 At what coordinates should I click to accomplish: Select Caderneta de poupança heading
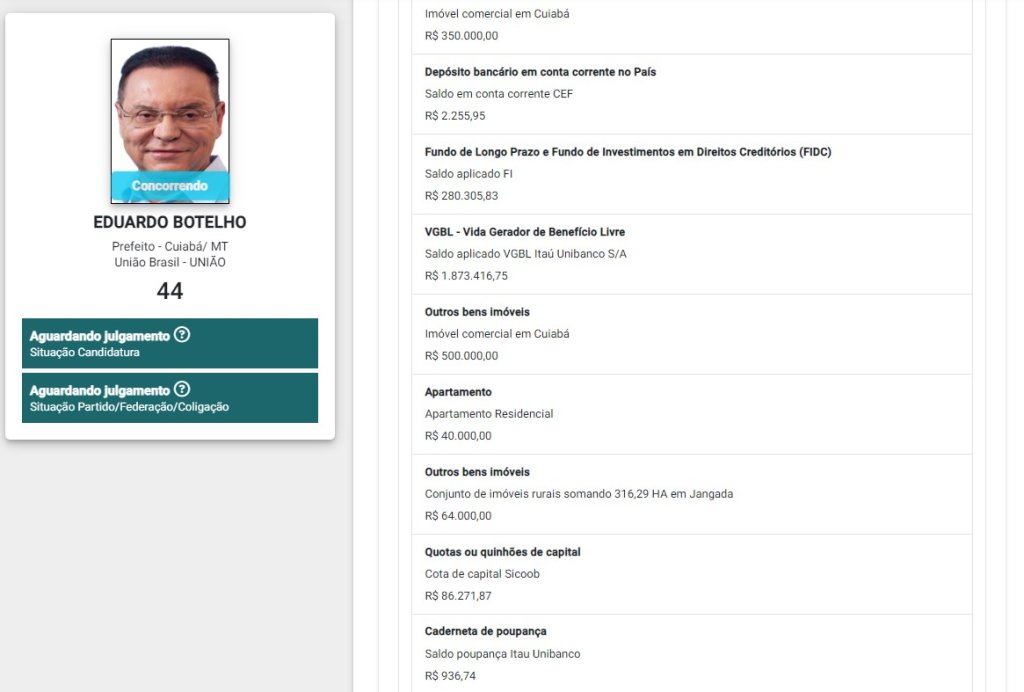485,631
